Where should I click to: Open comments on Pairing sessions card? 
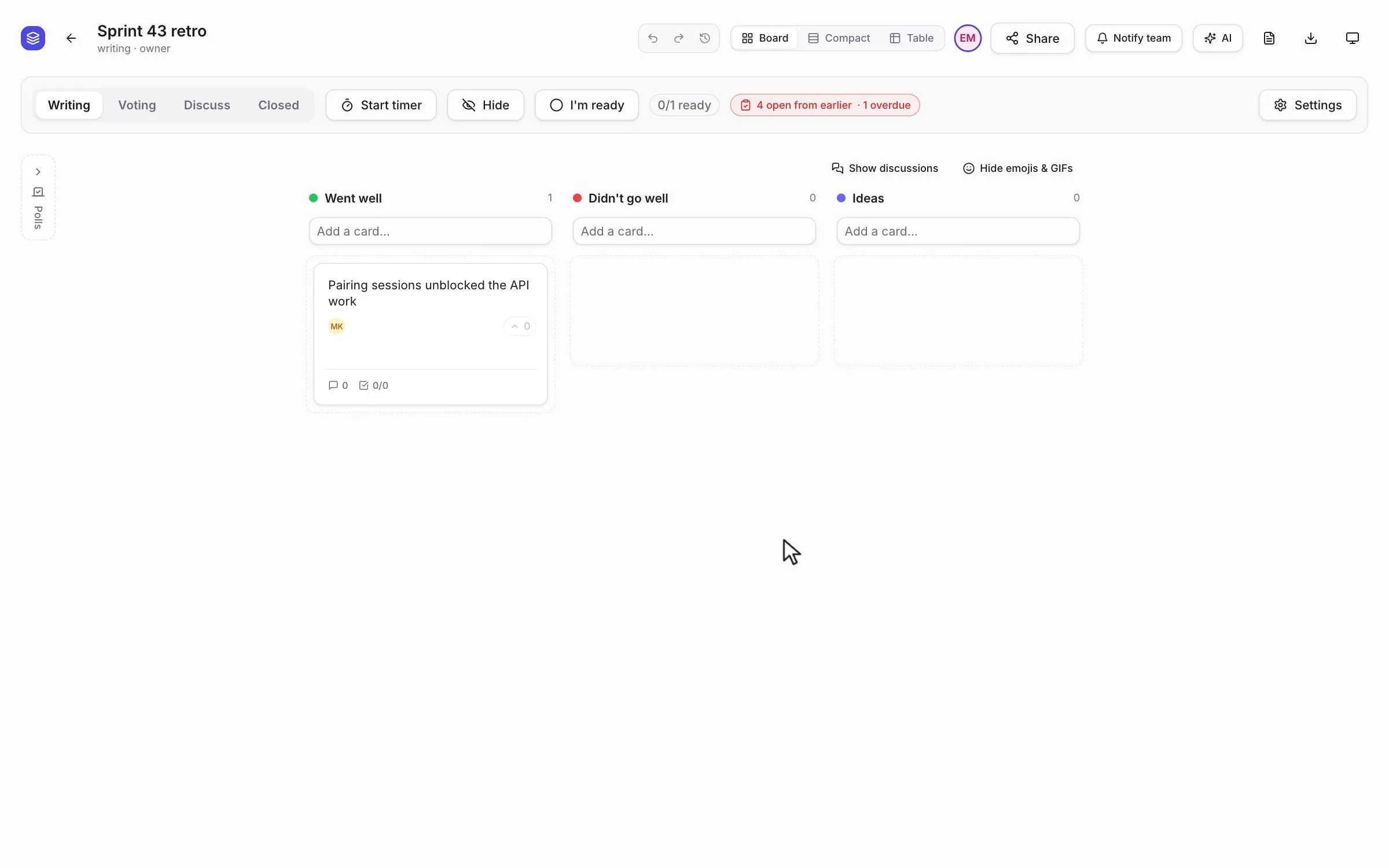tap(338, 385)
